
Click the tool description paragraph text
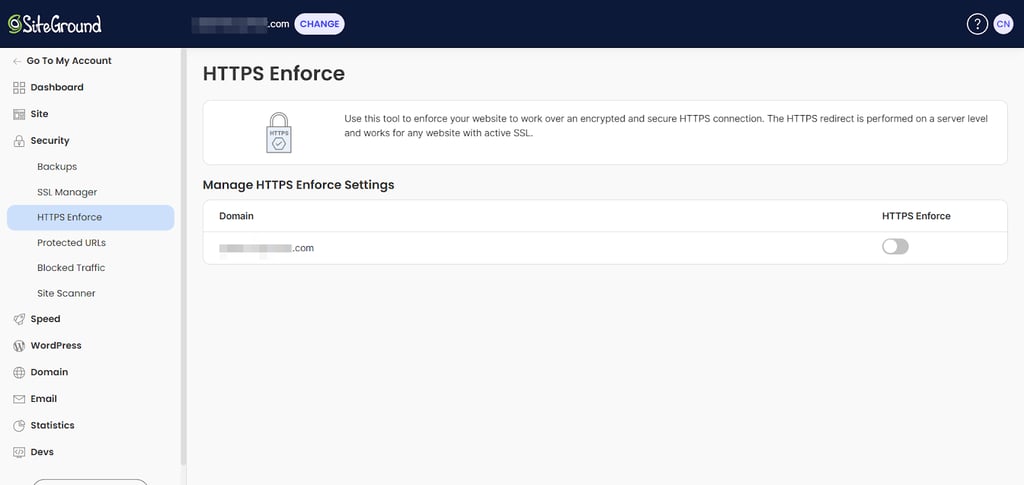[x=666, y=126]
